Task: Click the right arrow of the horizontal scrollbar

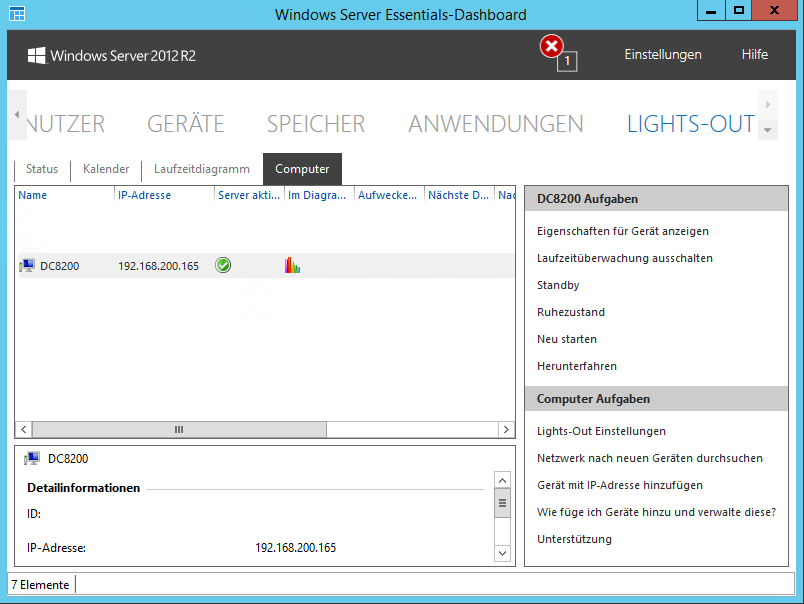Action: (x=506, y=429)
